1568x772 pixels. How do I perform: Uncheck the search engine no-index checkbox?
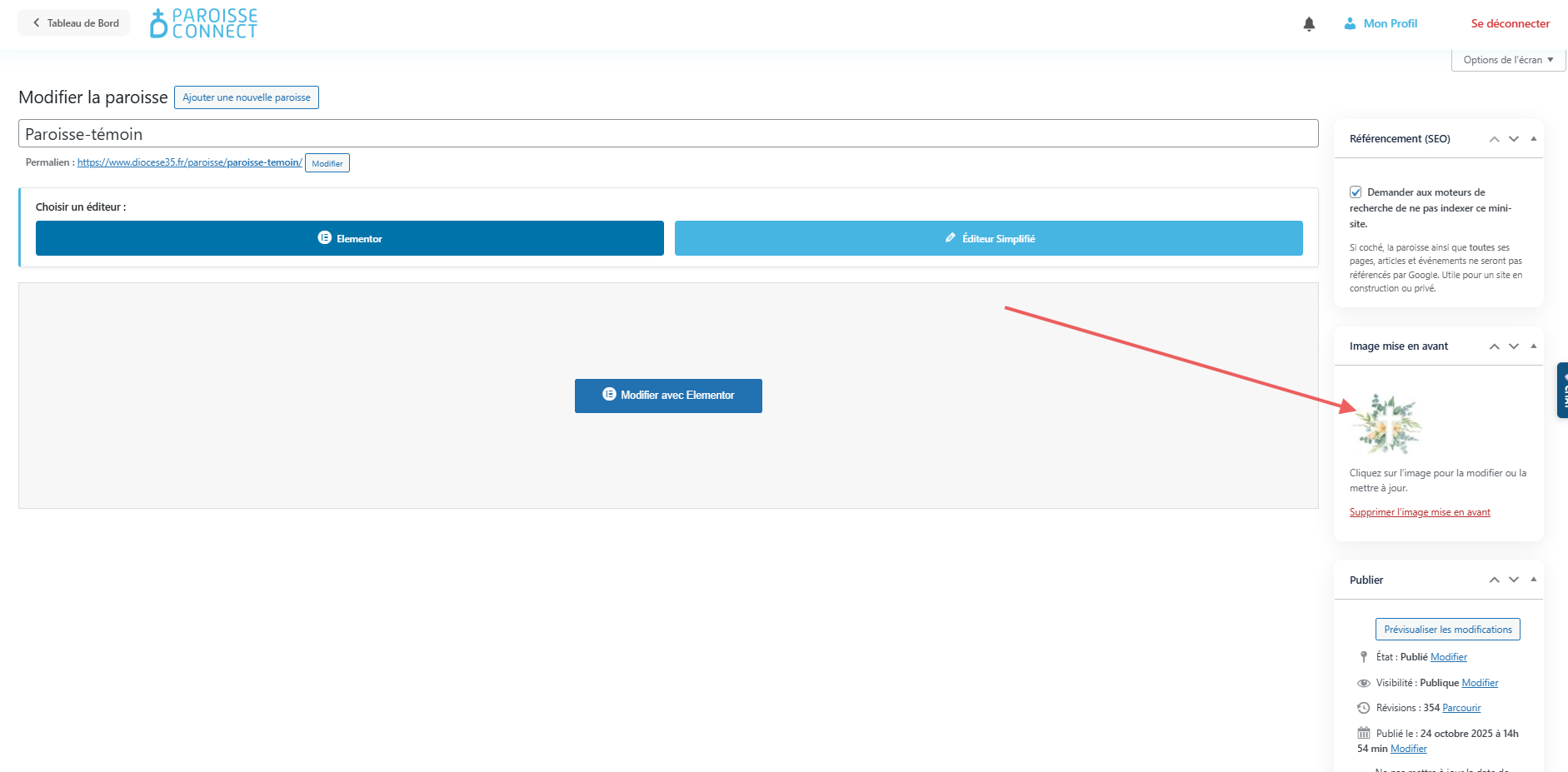click(1356, 192)
